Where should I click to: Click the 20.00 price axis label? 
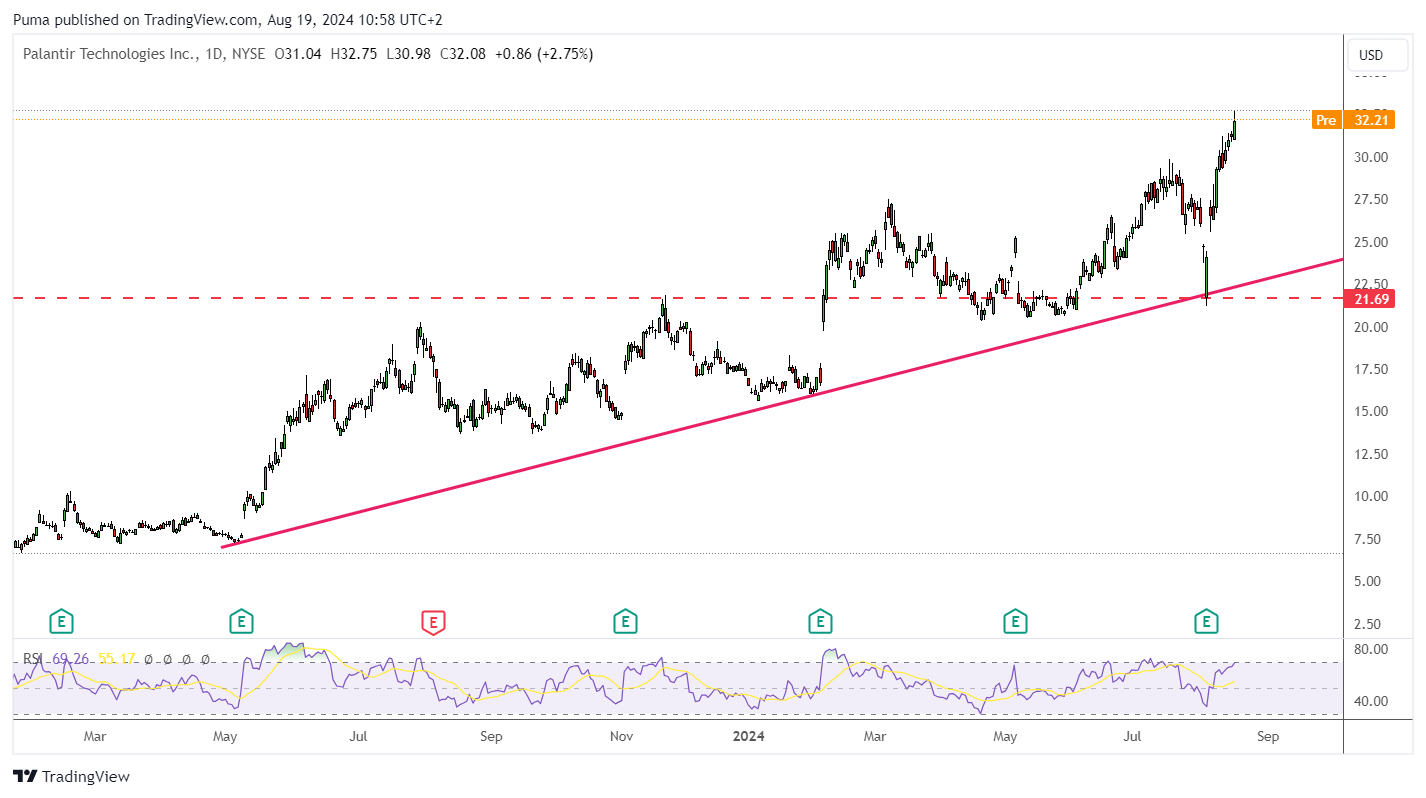point(1369,327)
